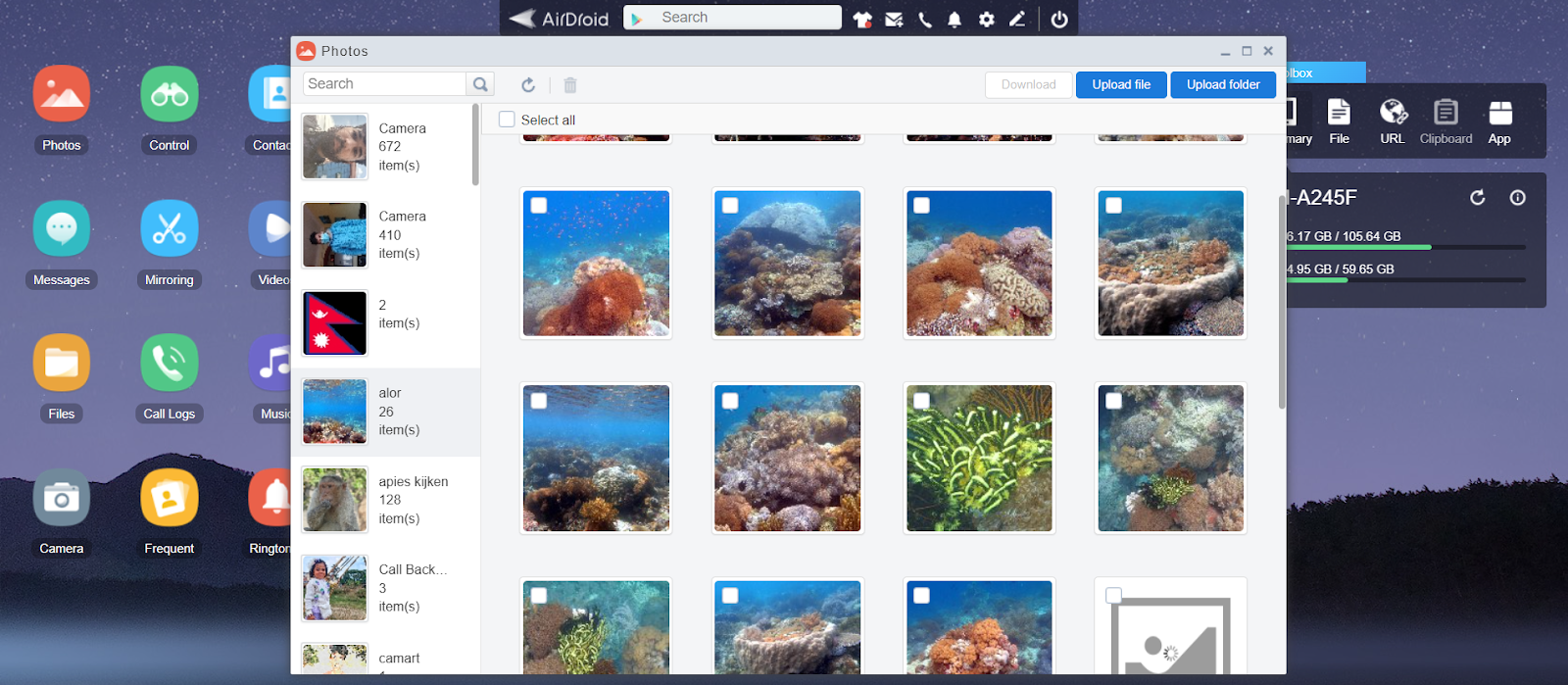Screen dimensions: 1568x685
Task: Click the Photos window title
Action: click(345, 51)
